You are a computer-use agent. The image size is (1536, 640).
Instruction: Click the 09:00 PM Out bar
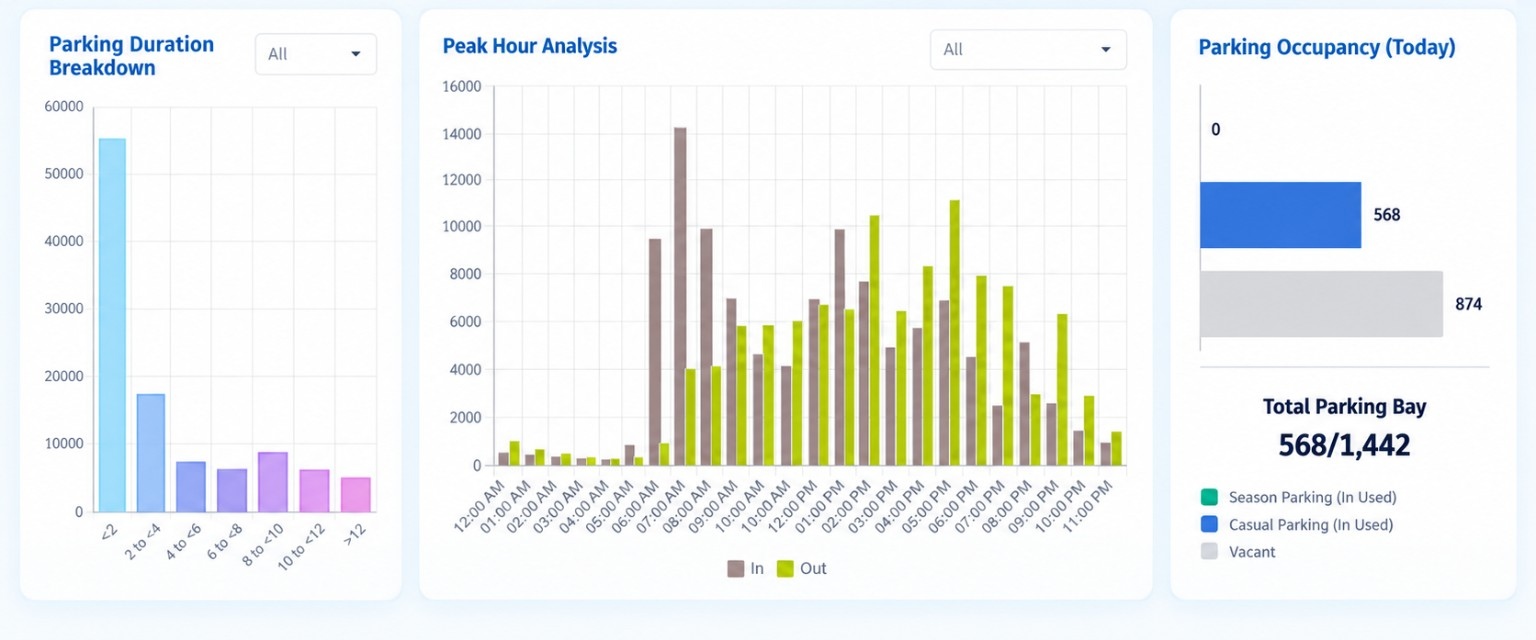tap(1063, 390)
